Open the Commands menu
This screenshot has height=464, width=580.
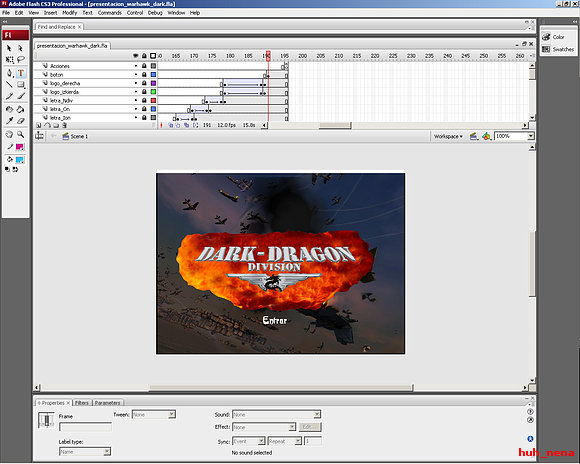pyautogui.click(x=109, y=13)
